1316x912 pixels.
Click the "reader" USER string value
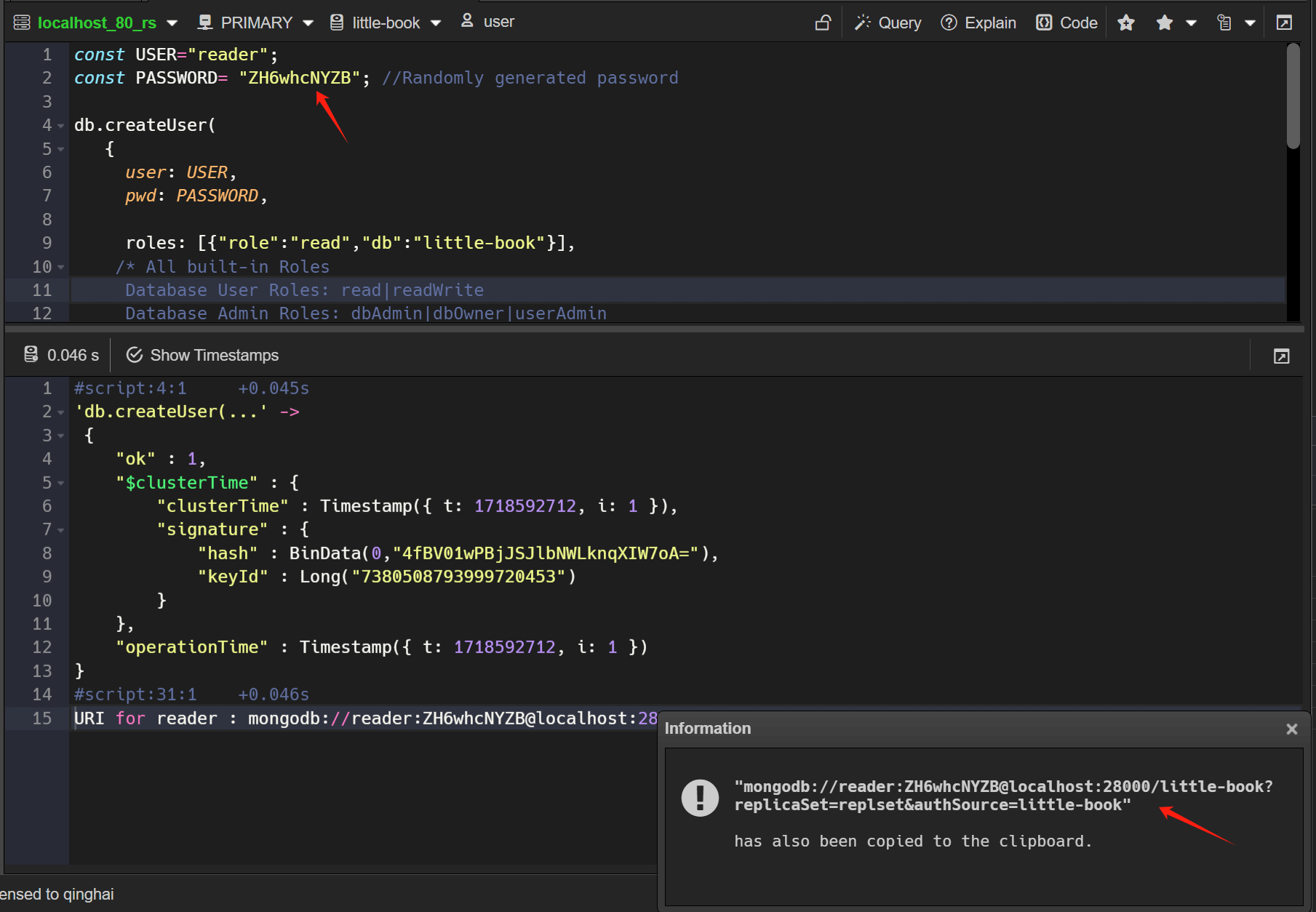tap(228, 55)
